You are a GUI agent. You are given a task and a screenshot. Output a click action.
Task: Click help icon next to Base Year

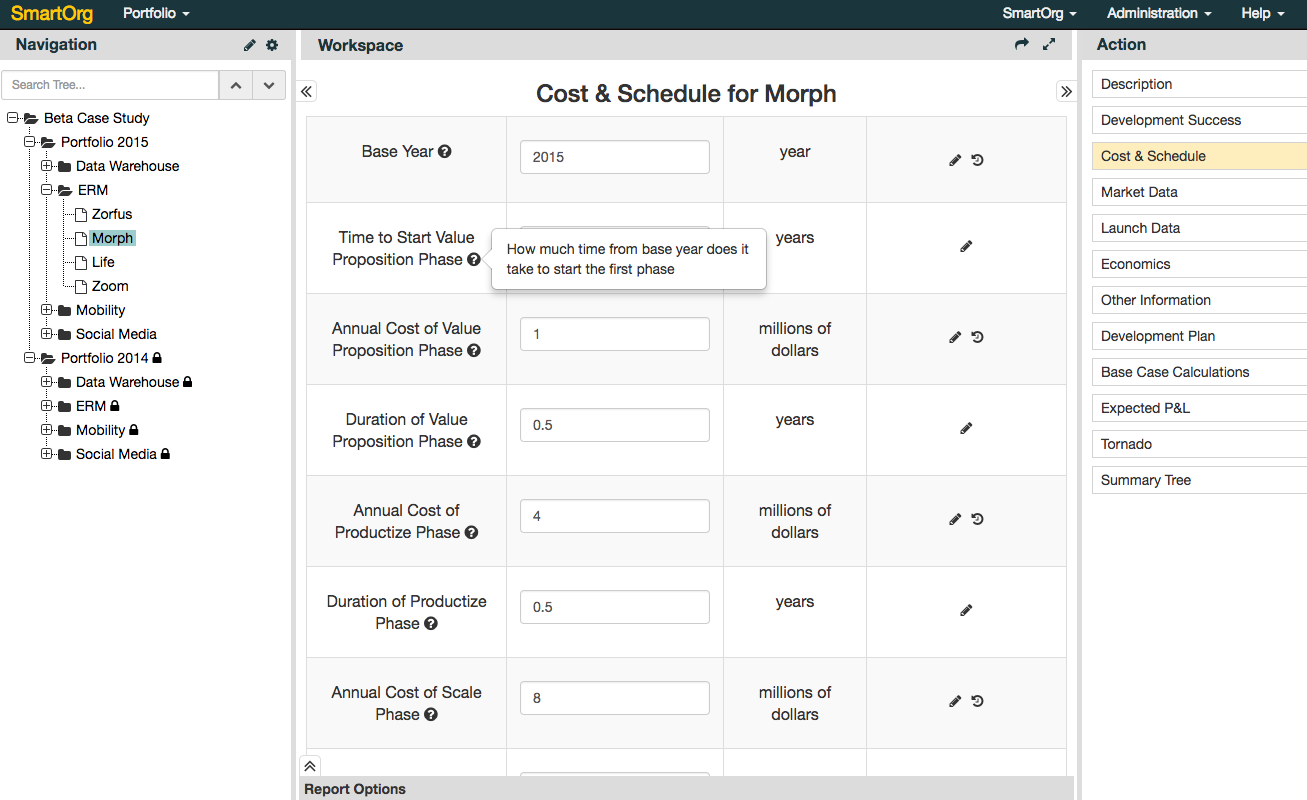pyautogui.click(x=445, y=152)
